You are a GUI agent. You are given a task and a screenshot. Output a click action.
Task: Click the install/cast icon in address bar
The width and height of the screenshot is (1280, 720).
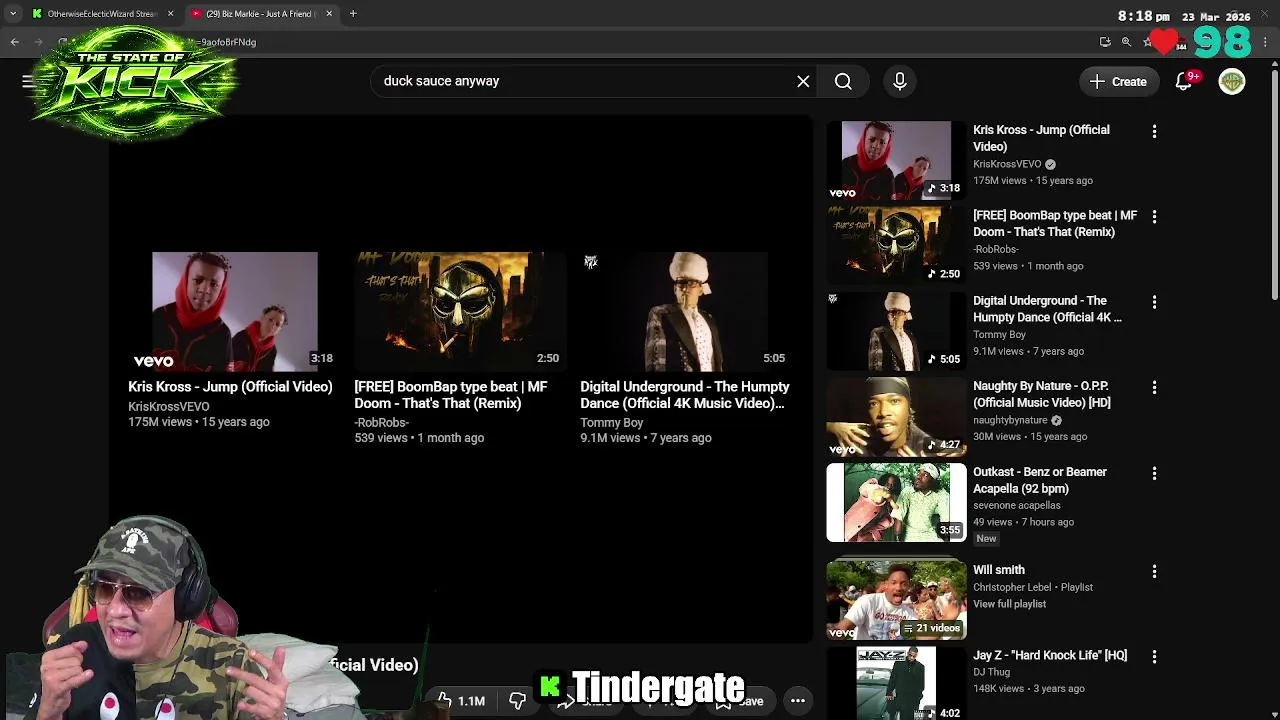(x=1105, y=42)
